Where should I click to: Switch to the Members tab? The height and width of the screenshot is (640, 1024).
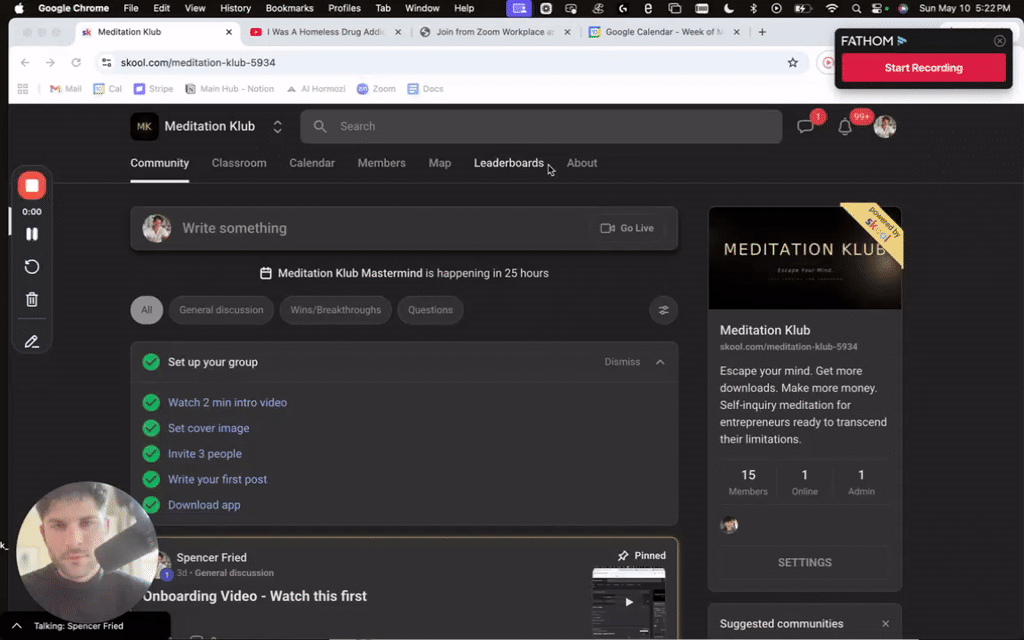click(381, 163)
